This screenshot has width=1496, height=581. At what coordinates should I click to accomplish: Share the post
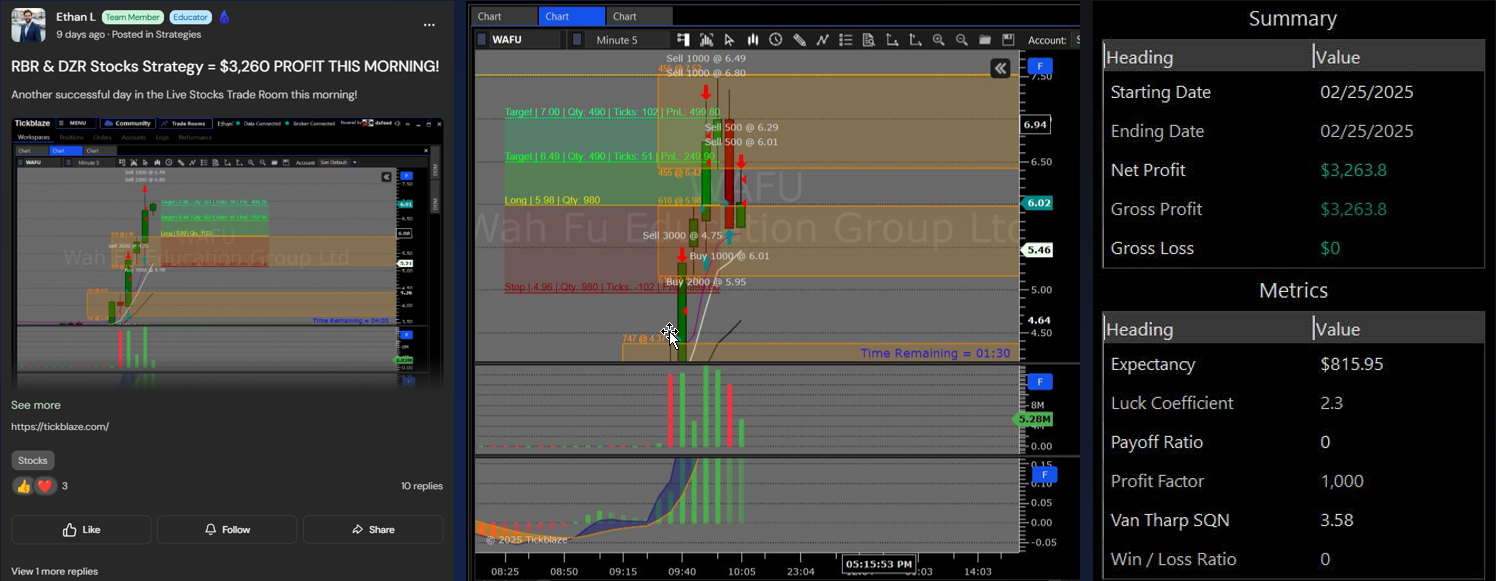click(x=373, y=530)
